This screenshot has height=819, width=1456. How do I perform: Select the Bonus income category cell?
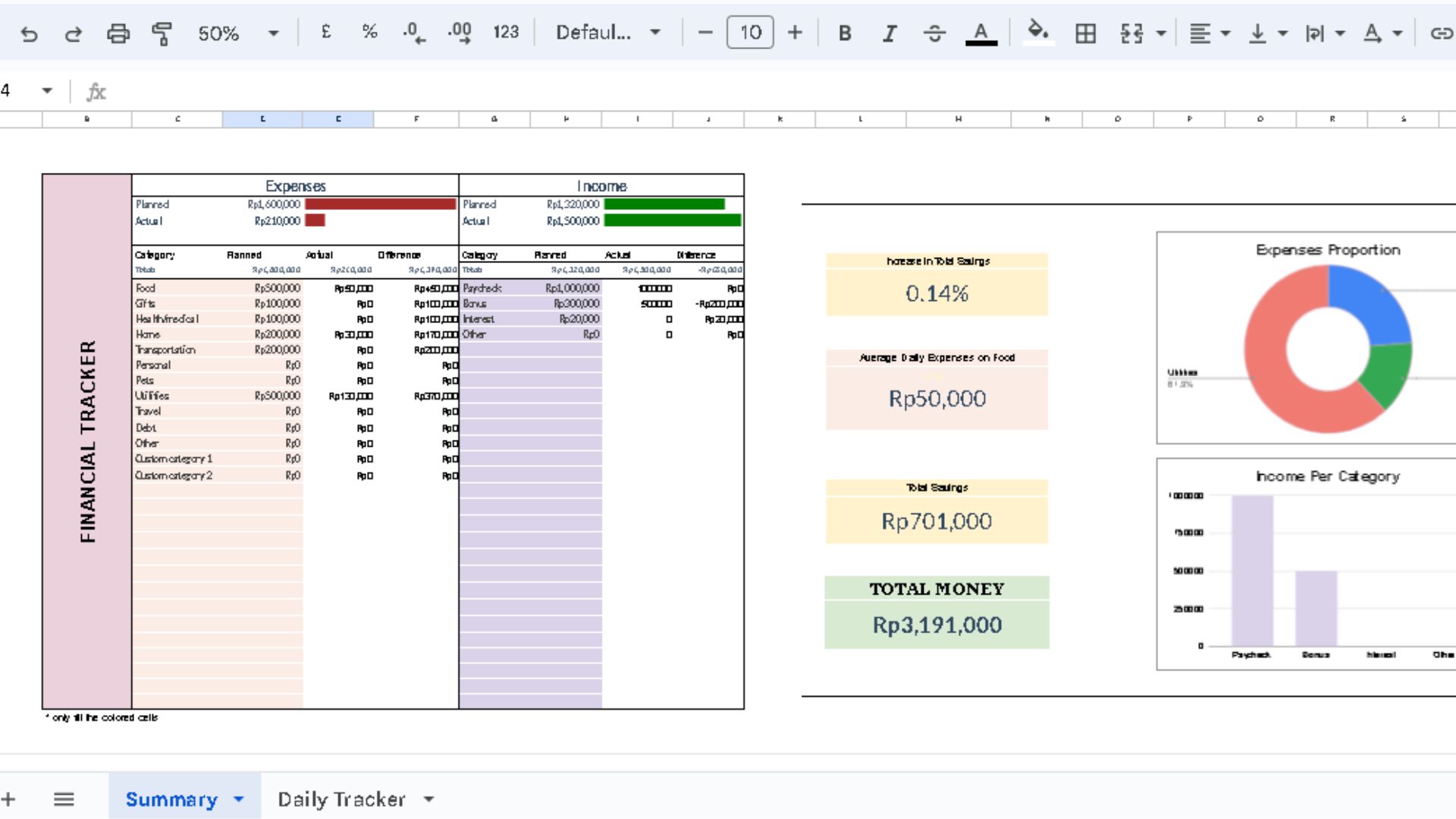click(x=494, y=303)
